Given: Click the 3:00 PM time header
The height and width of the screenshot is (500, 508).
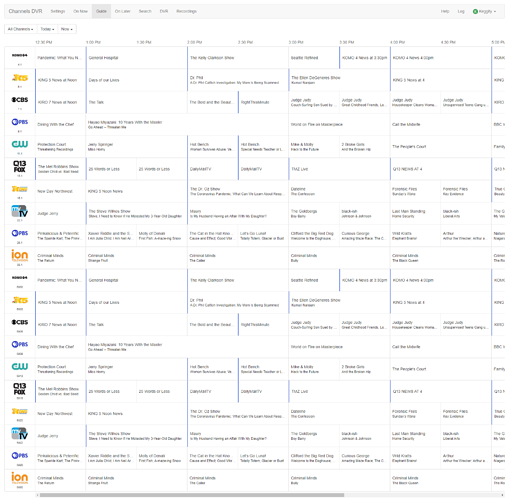Looking at the screenshot, I should point(296,42).
